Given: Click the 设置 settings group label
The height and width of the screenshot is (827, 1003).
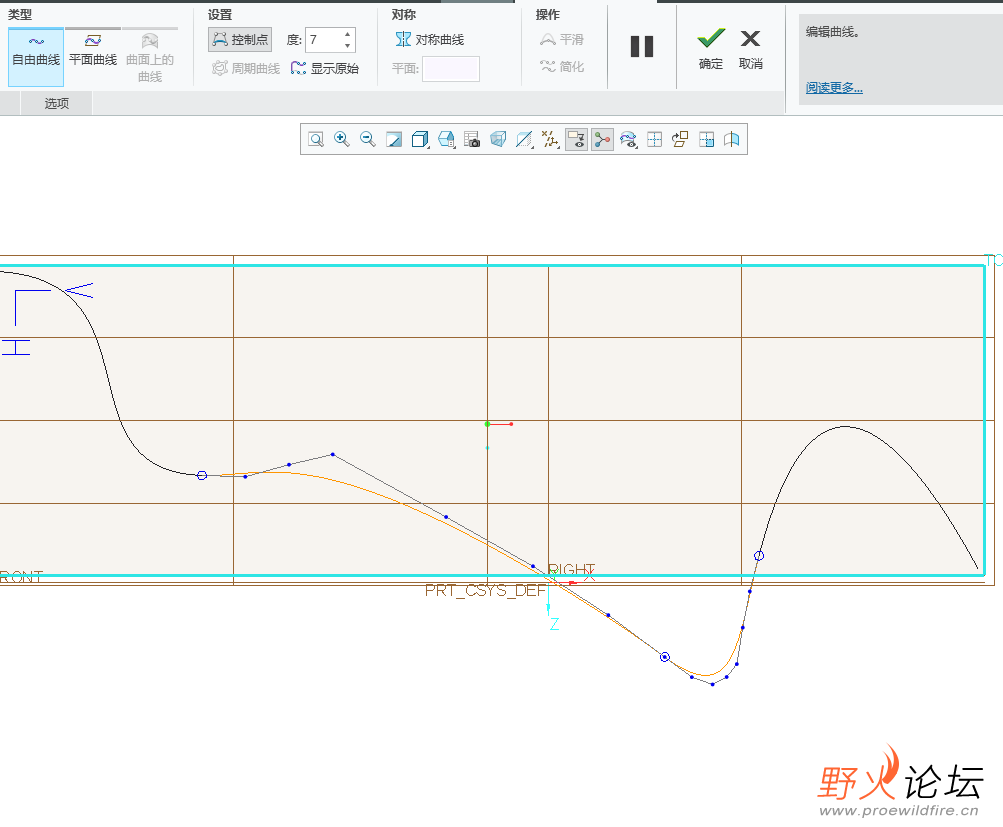Looking at the screenshot, I should click(x=219, y=15).
